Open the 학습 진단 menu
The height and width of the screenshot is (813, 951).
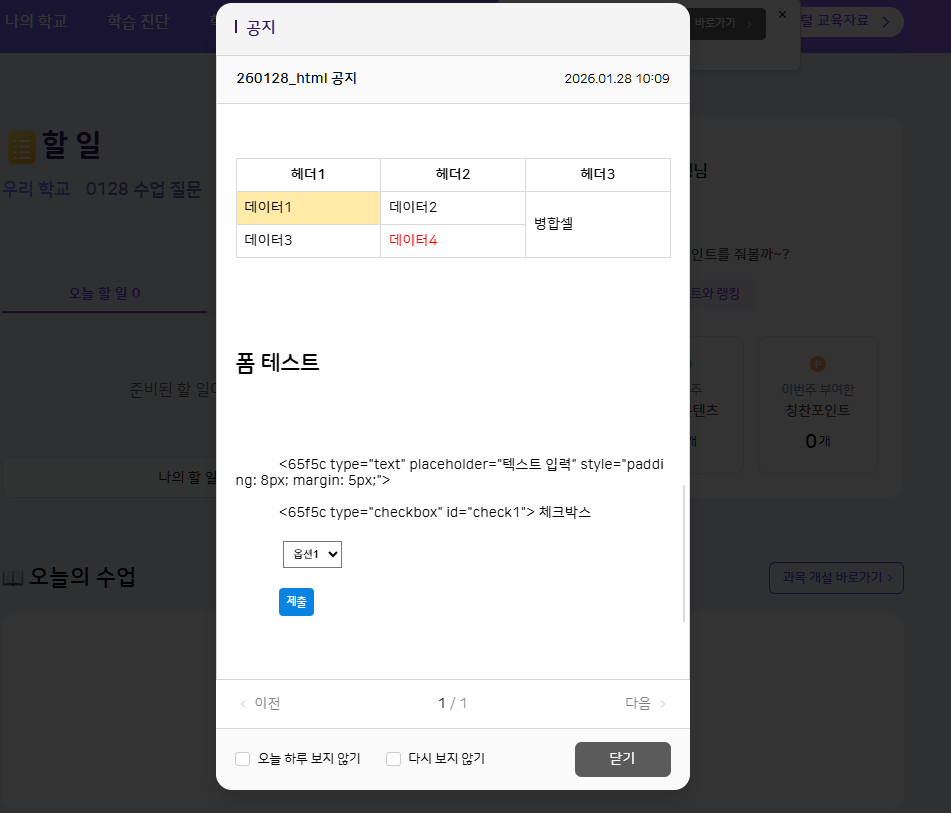pyautogui.click(x=138, y=21)
